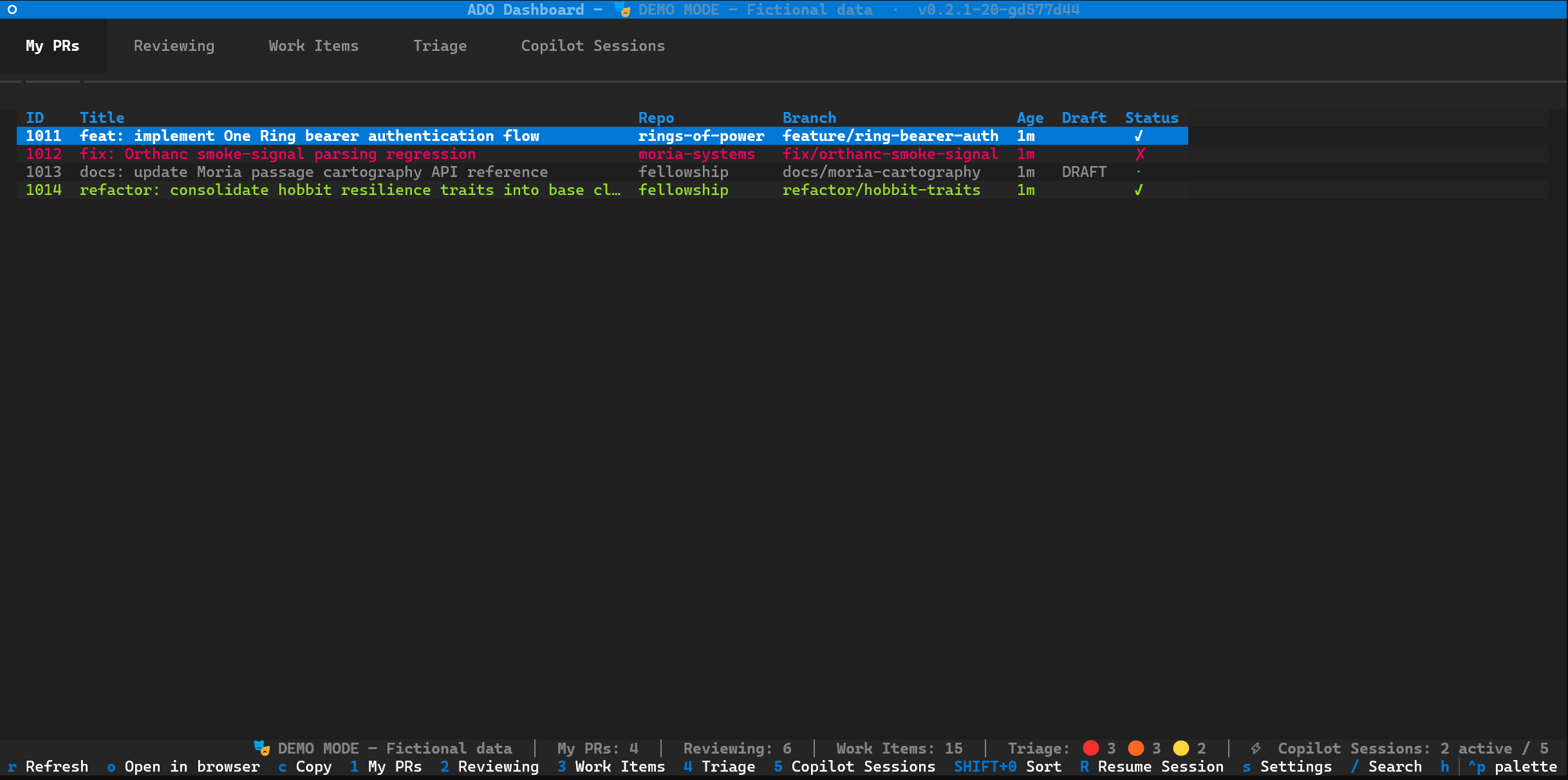The image size is (1568, 780).
Task: Click the 3 Work Items footer shortcut
Action: tap(611, 766)
